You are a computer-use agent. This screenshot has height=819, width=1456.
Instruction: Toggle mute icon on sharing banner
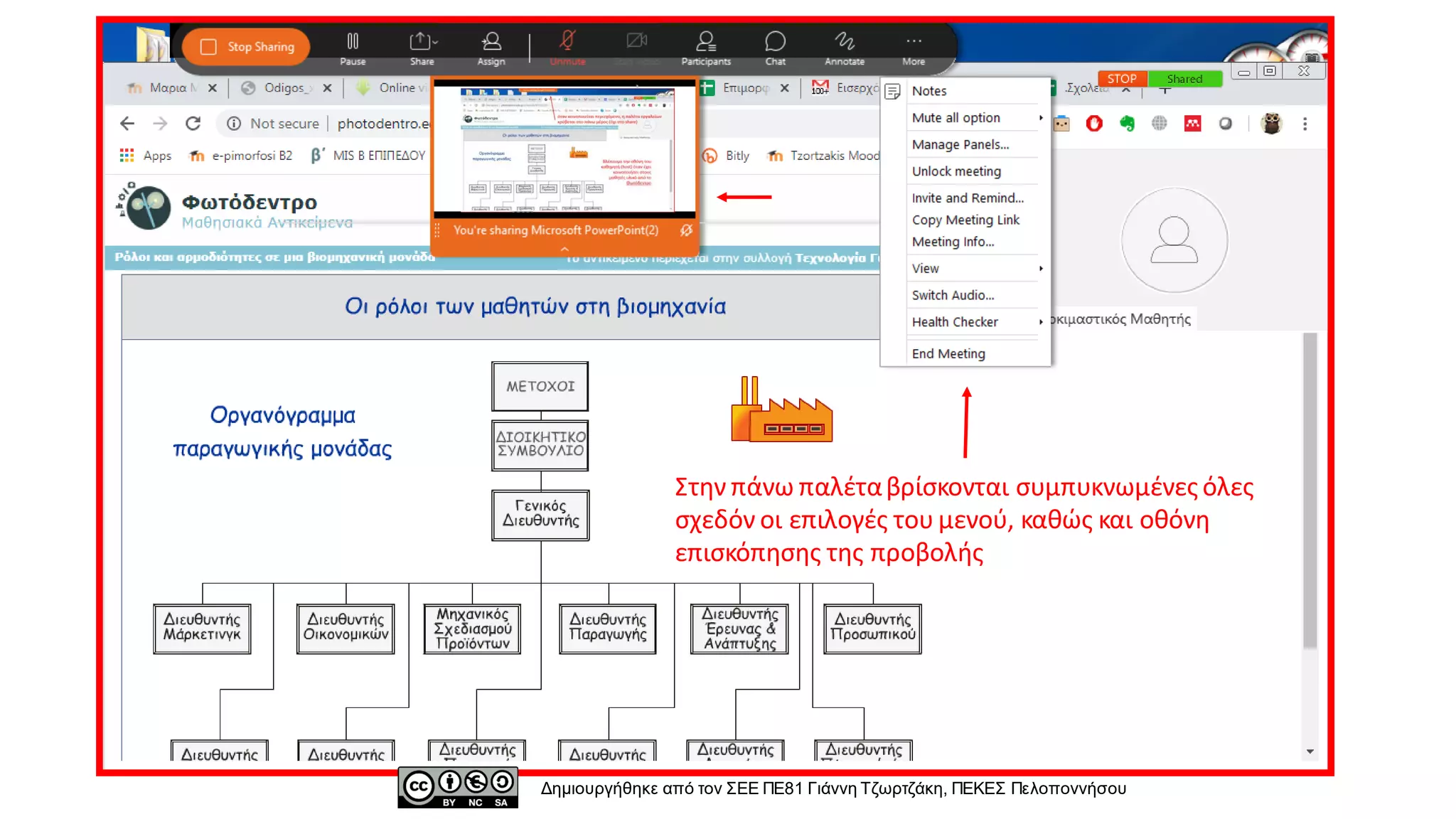[x=686, y=230]
